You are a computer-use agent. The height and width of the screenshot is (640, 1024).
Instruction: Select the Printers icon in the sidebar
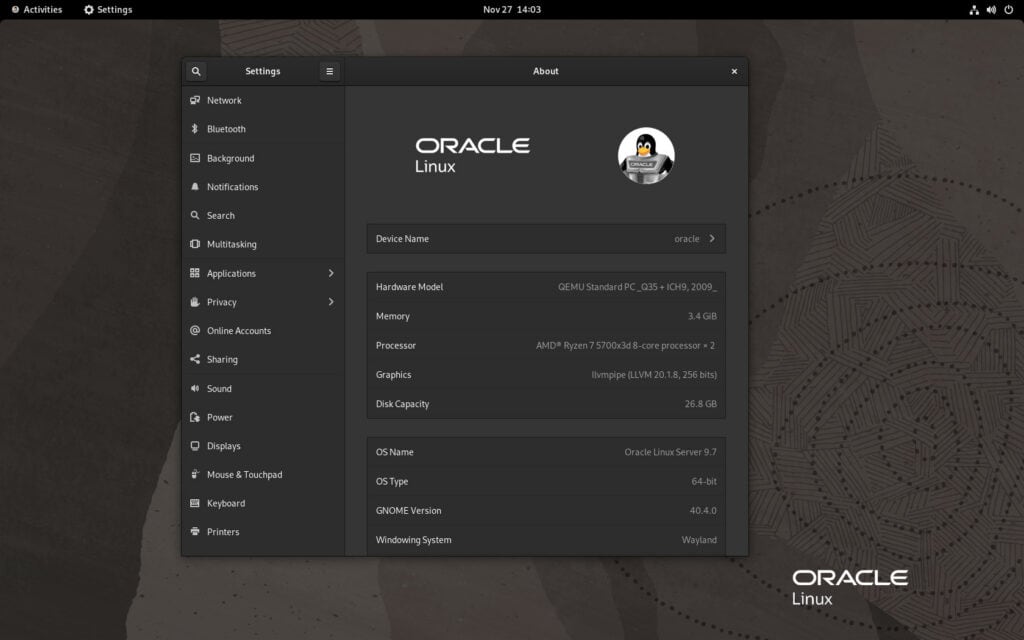[x=194, y=532]
